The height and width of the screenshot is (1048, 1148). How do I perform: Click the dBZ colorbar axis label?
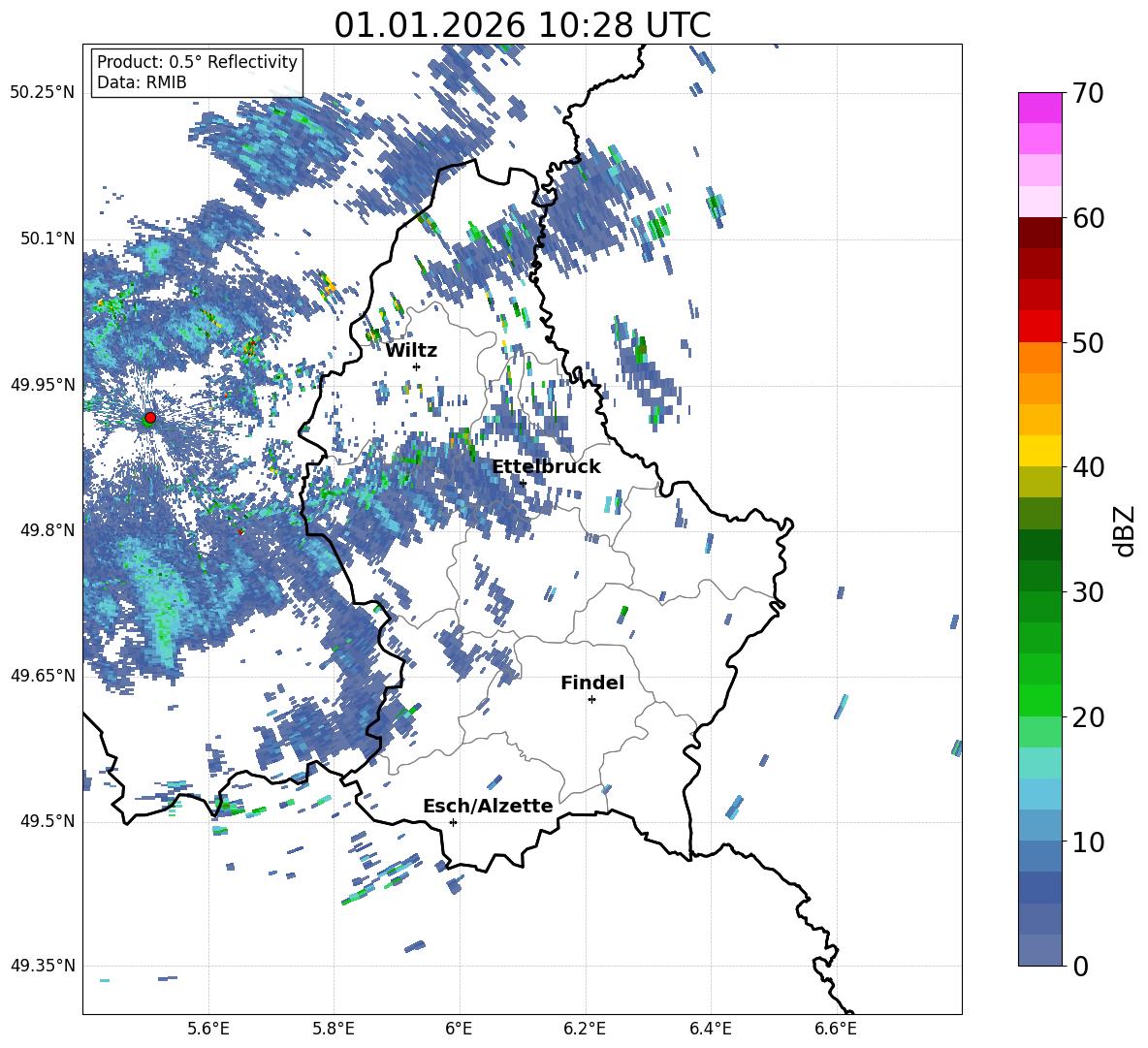1126,530
